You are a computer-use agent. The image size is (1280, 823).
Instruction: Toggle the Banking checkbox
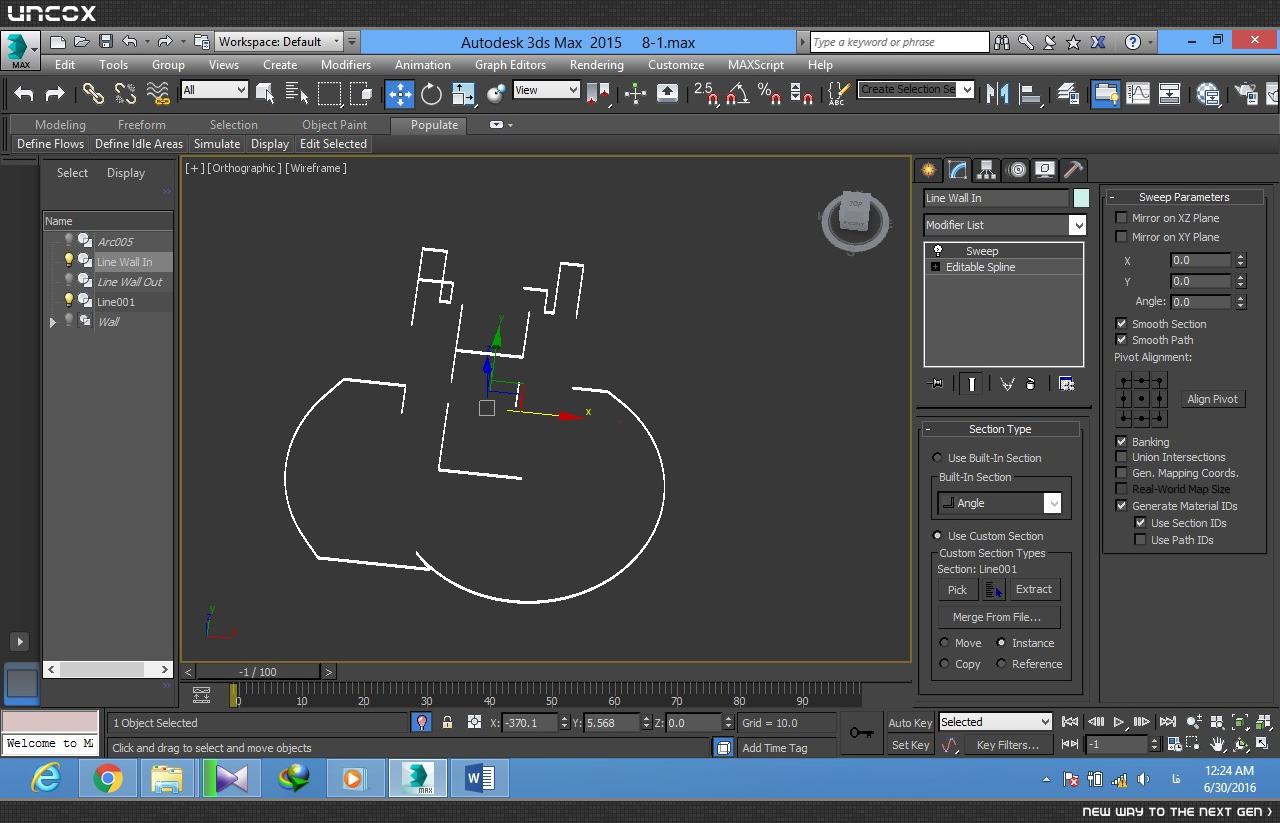(x=1121, y=442)
